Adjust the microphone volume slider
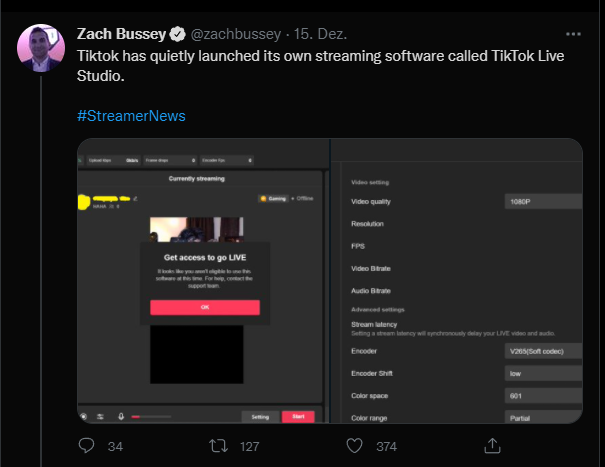Image resolution: width=605 pixels, height=467 pixels. point(150,416)
